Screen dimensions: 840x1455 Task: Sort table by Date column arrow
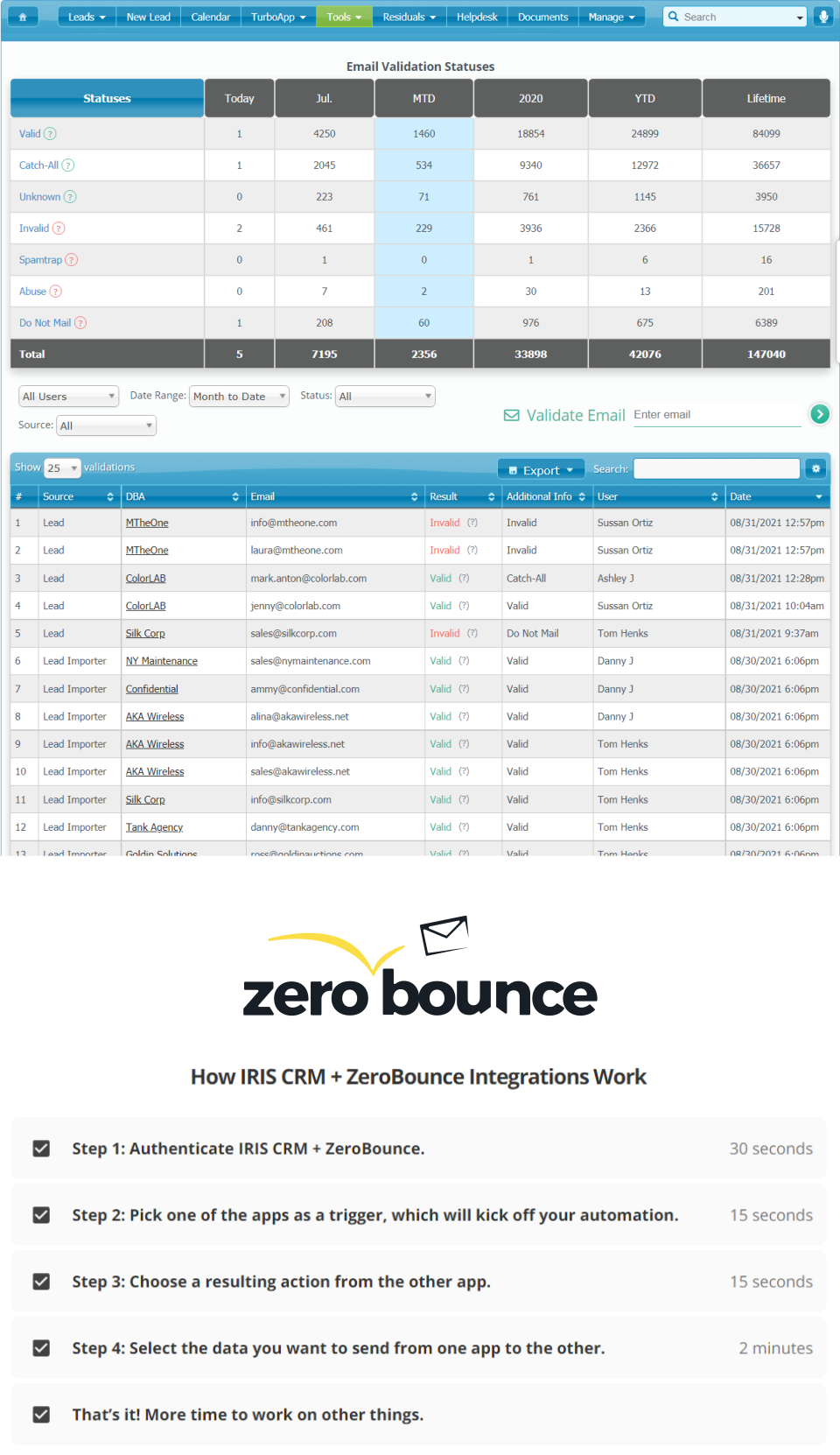(x=819, y=496)
